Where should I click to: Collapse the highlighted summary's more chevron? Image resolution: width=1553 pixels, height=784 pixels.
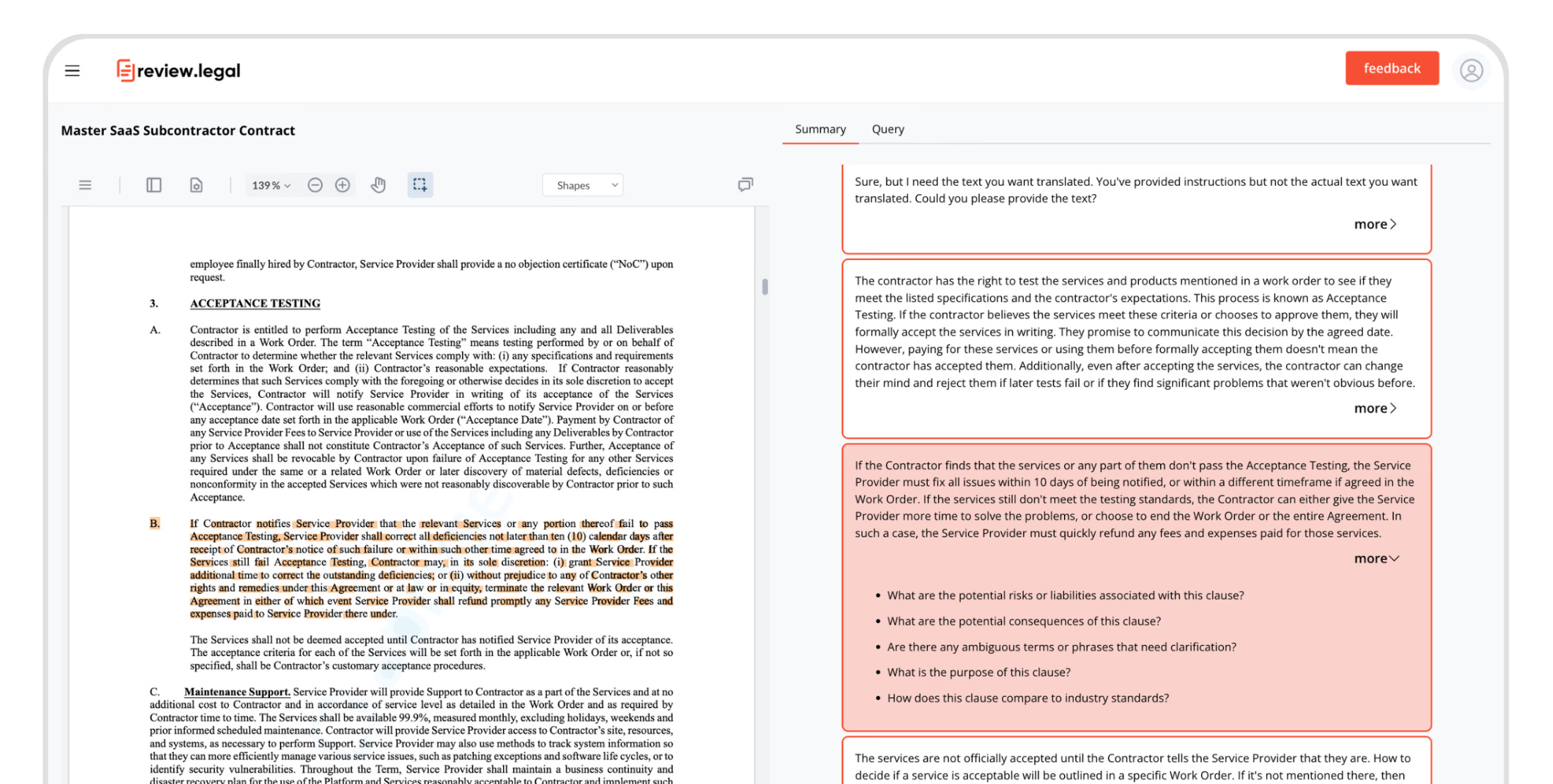point(1376,559)
